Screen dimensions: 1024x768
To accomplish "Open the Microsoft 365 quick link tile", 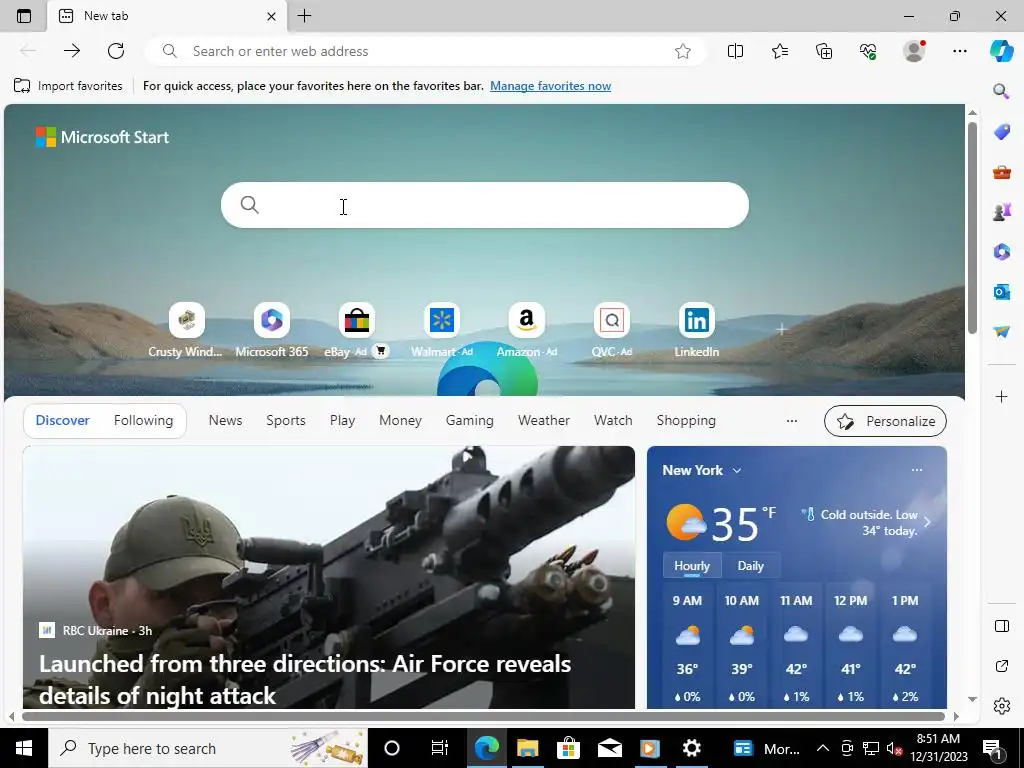I will pos(272,330).
